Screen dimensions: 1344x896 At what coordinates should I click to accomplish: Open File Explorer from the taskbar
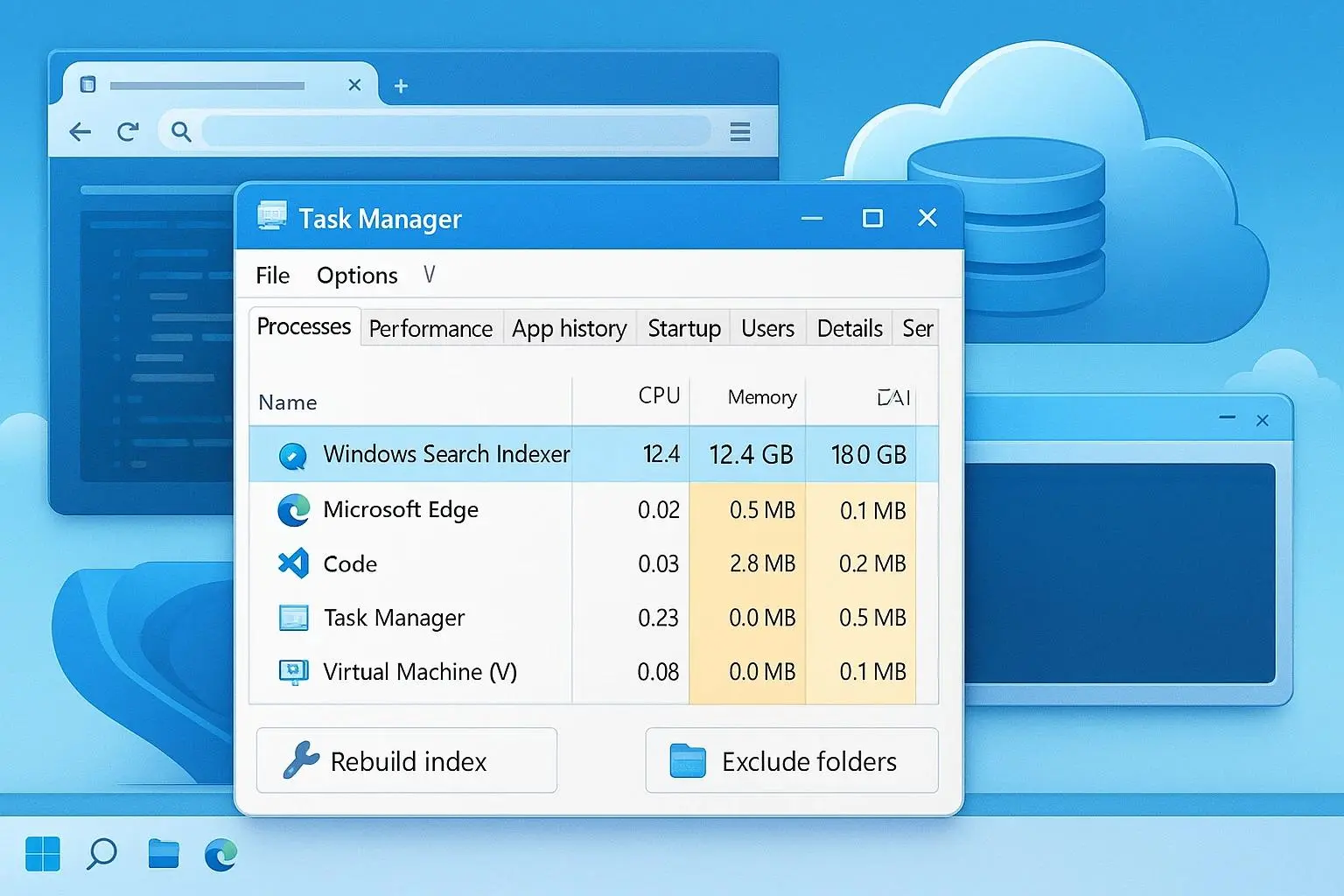tap(164, 854)
